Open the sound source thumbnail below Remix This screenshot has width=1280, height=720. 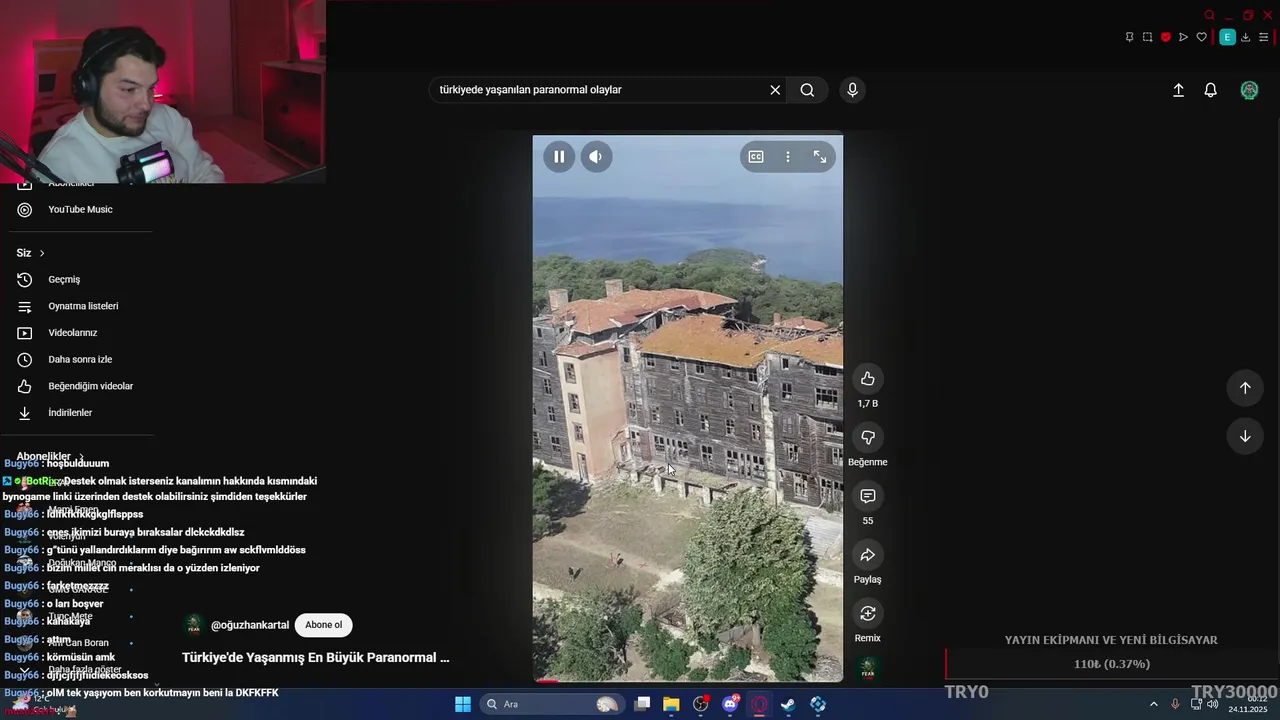point(868,669)
